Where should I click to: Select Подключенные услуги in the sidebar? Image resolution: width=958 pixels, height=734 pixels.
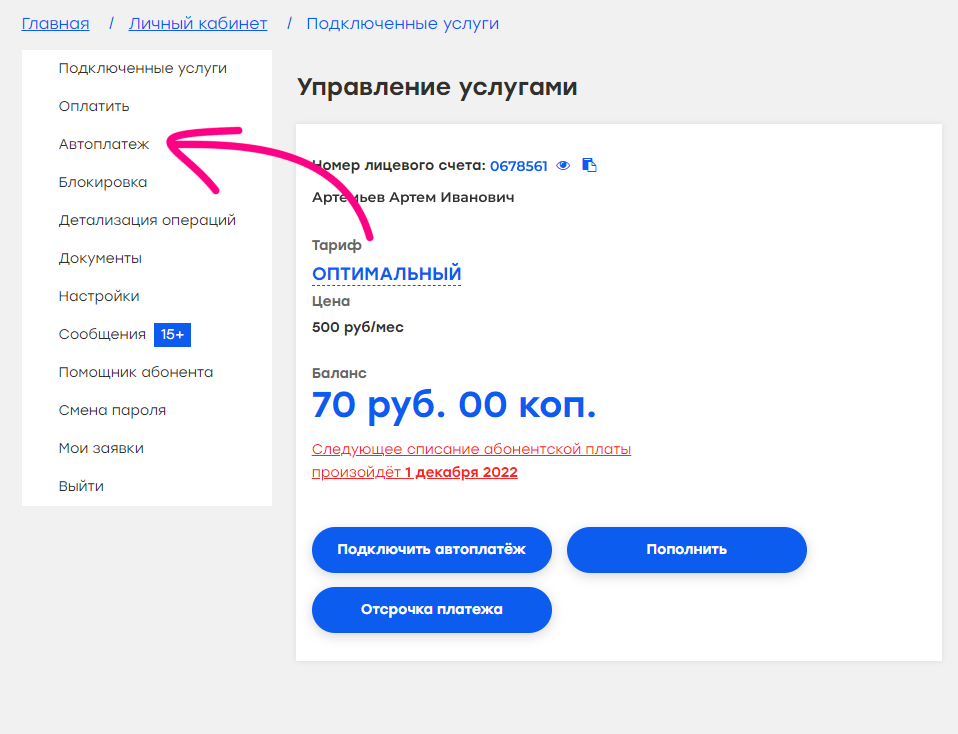142,68
